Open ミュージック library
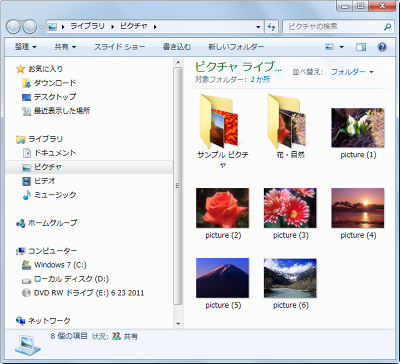The height and width of the screenshot is (364, 400). coord(55,195)
